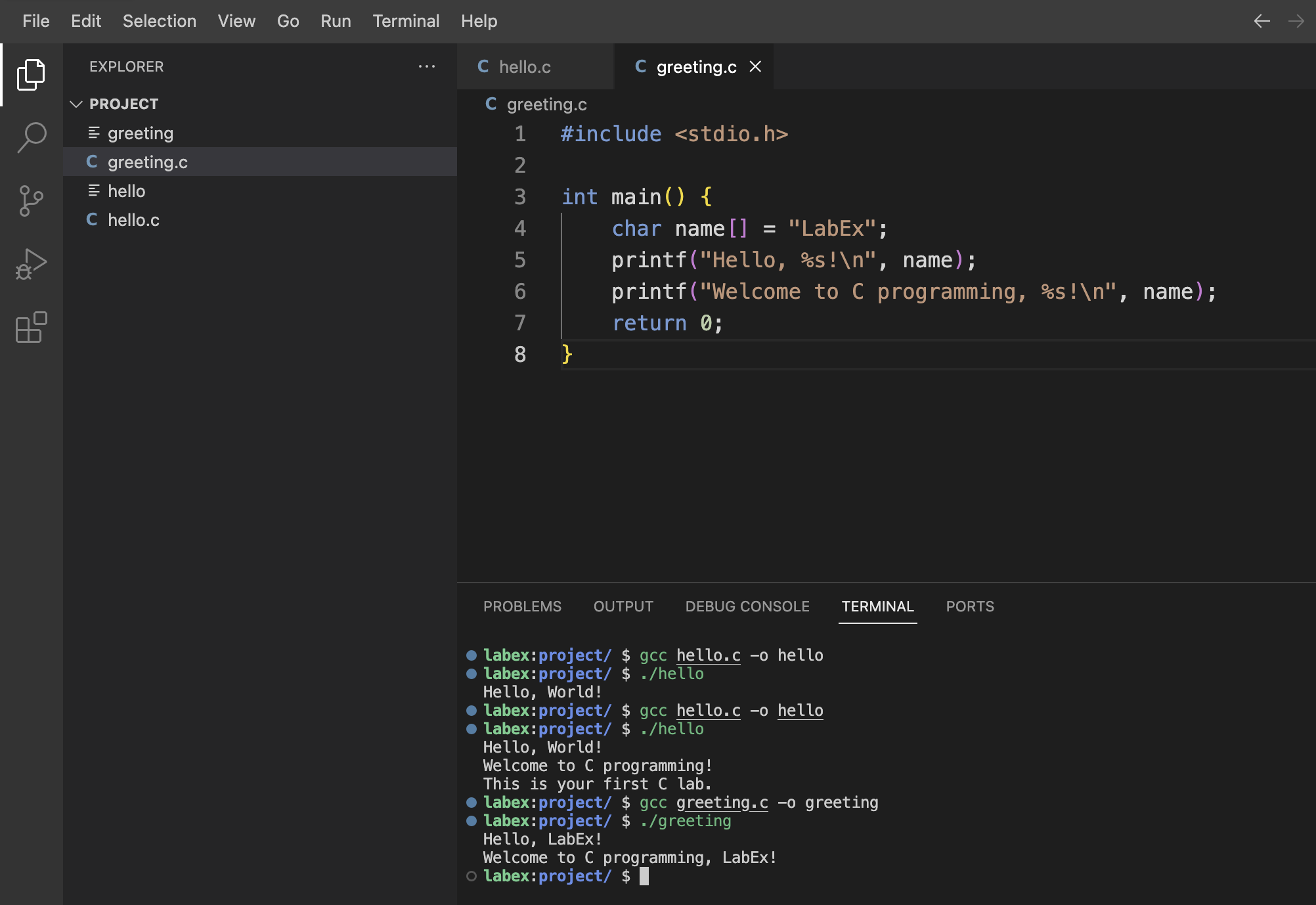The height and width of the screenshot is (905, 1316).
Task: Open the Search view icon
Action: tap(31, 137)
